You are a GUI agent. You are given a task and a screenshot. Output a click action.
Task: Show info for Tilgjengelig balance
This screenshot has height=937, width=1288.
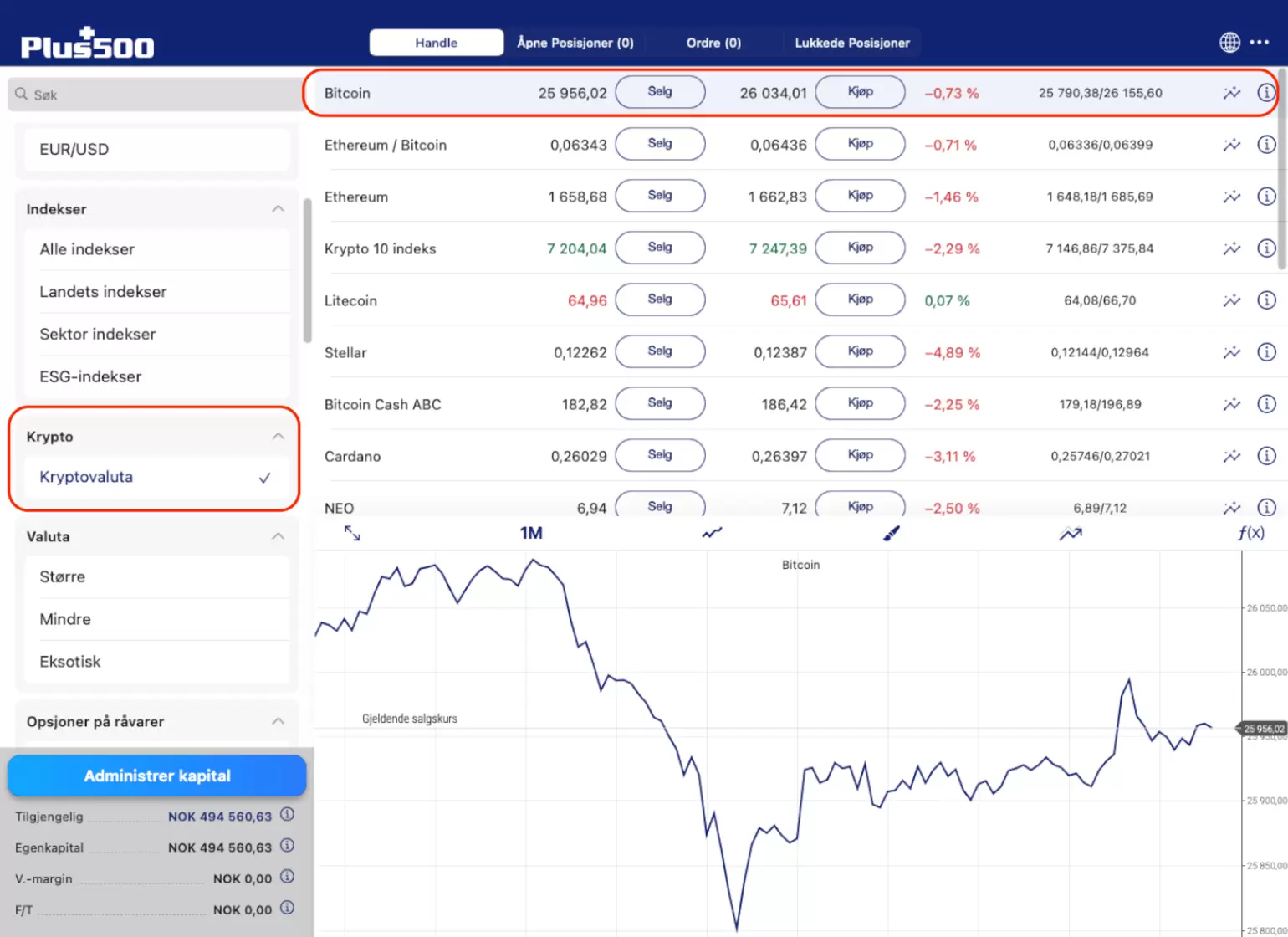coord(287,814)
